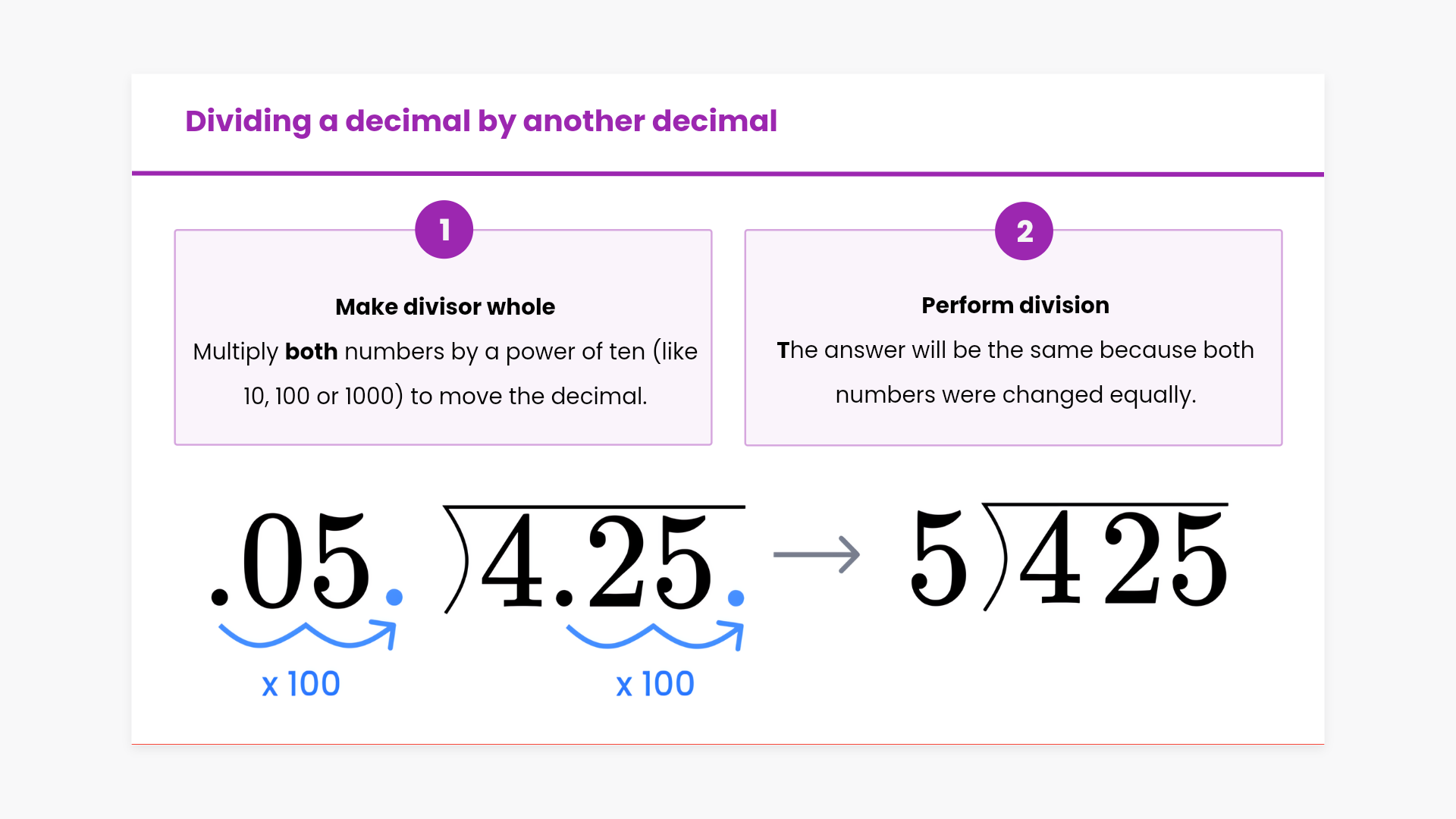Click the whole-number divisor 5 on the right
This screenshot has width=1456, height=819.
[939, 558]
